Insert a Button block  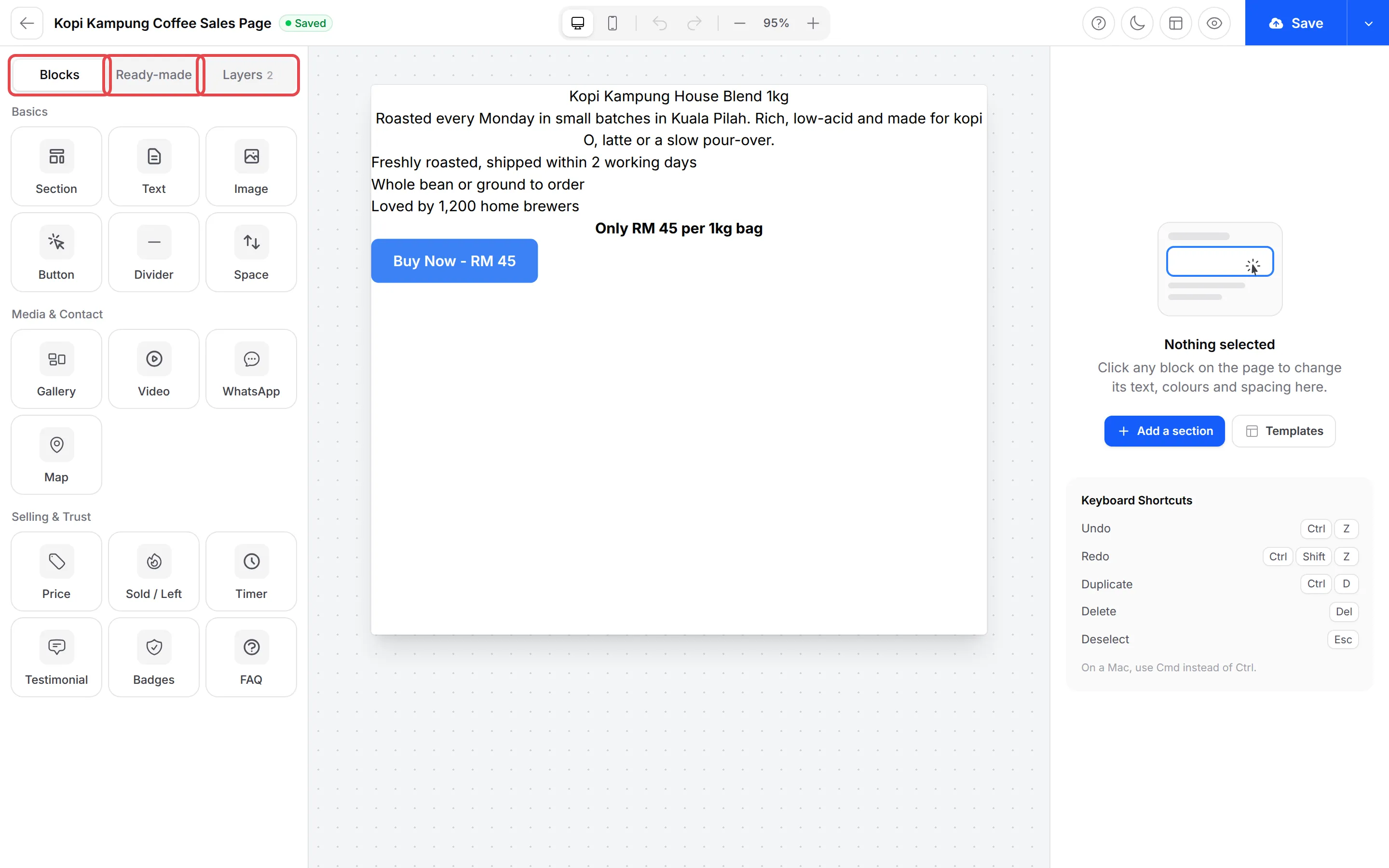pyautogui.click(x=56, y=253)
